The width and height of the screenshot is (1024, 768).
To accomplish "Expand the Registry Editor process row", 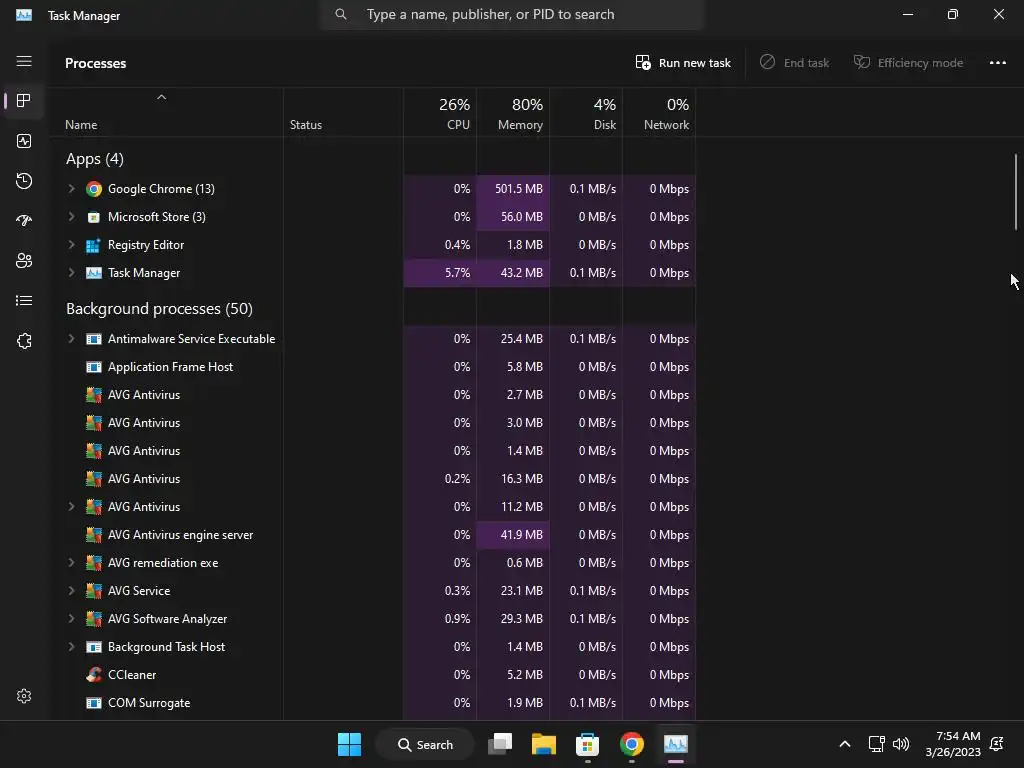I will (x=71, y=245).
